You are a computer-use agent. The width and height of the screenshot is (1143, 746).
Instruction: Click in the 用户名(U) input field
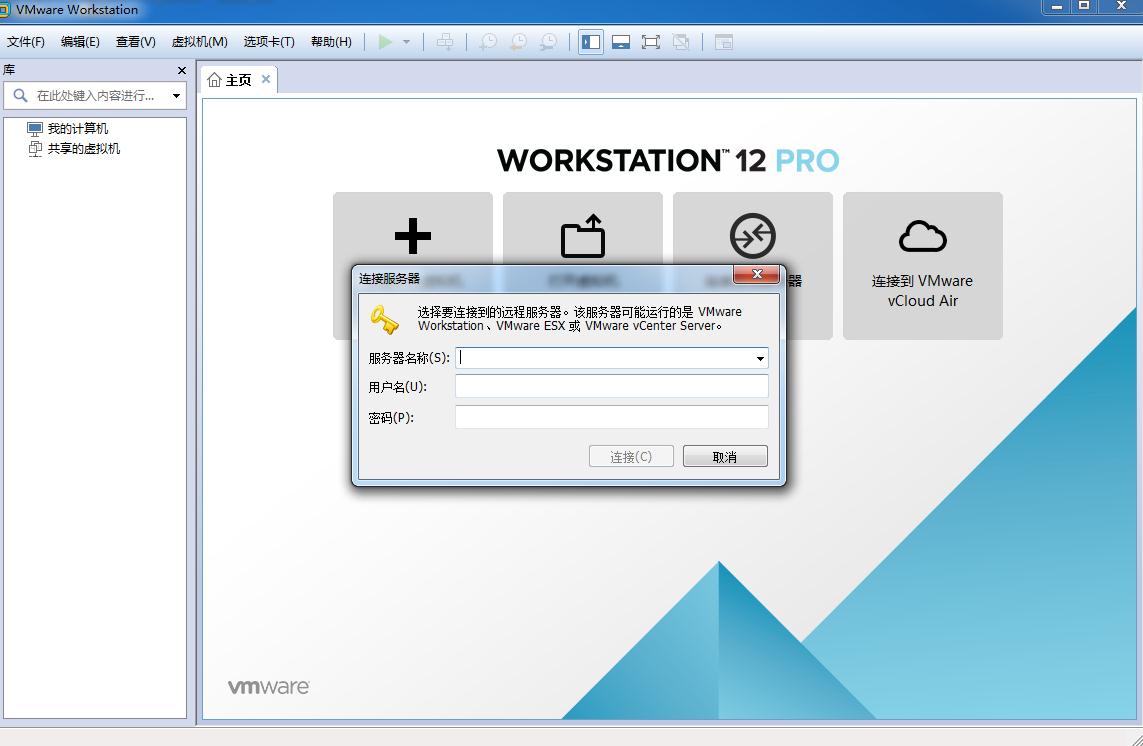(x=611, y=387)
